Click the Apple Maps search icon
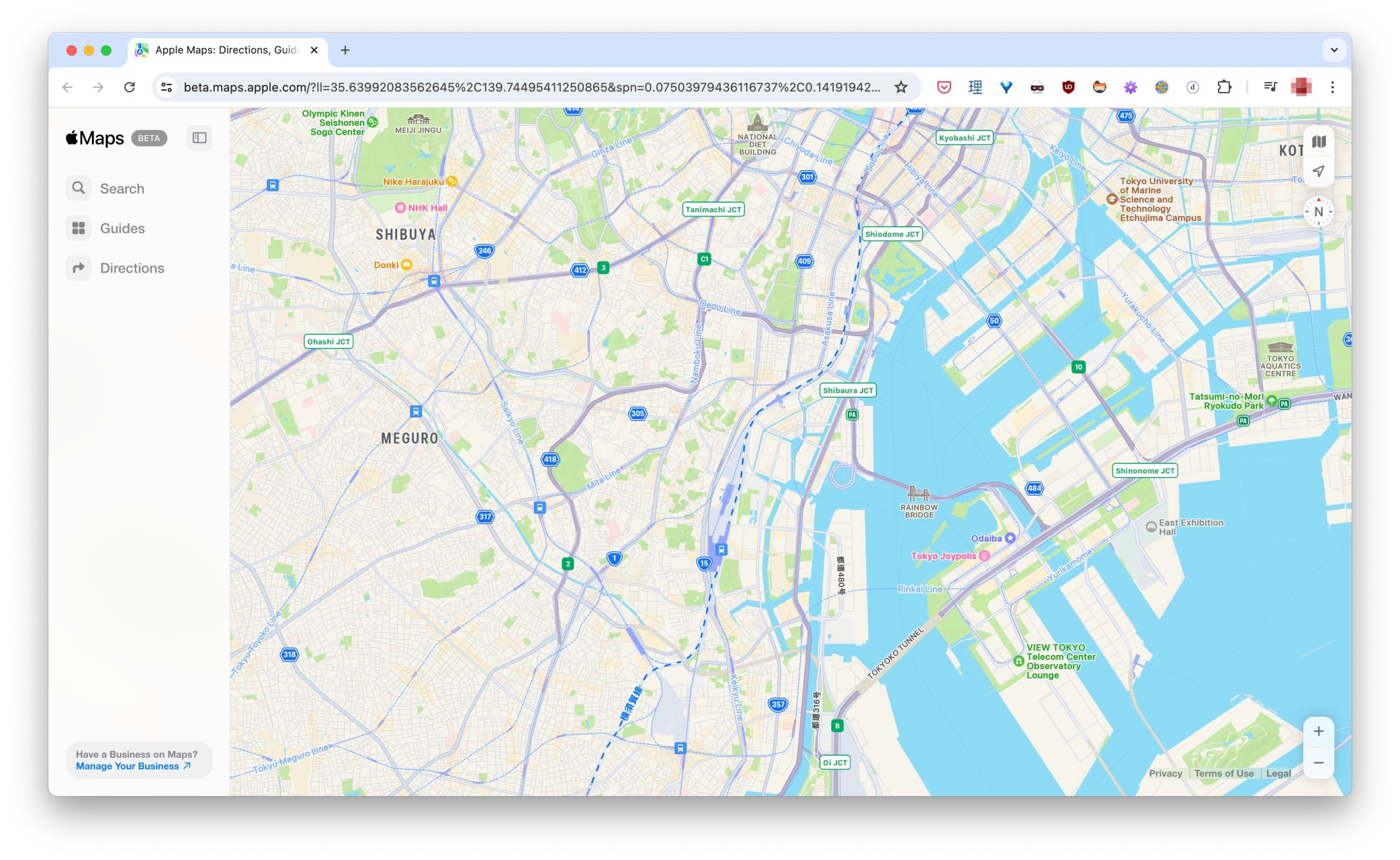This screenshot has width=1400, height=860. 78,188
